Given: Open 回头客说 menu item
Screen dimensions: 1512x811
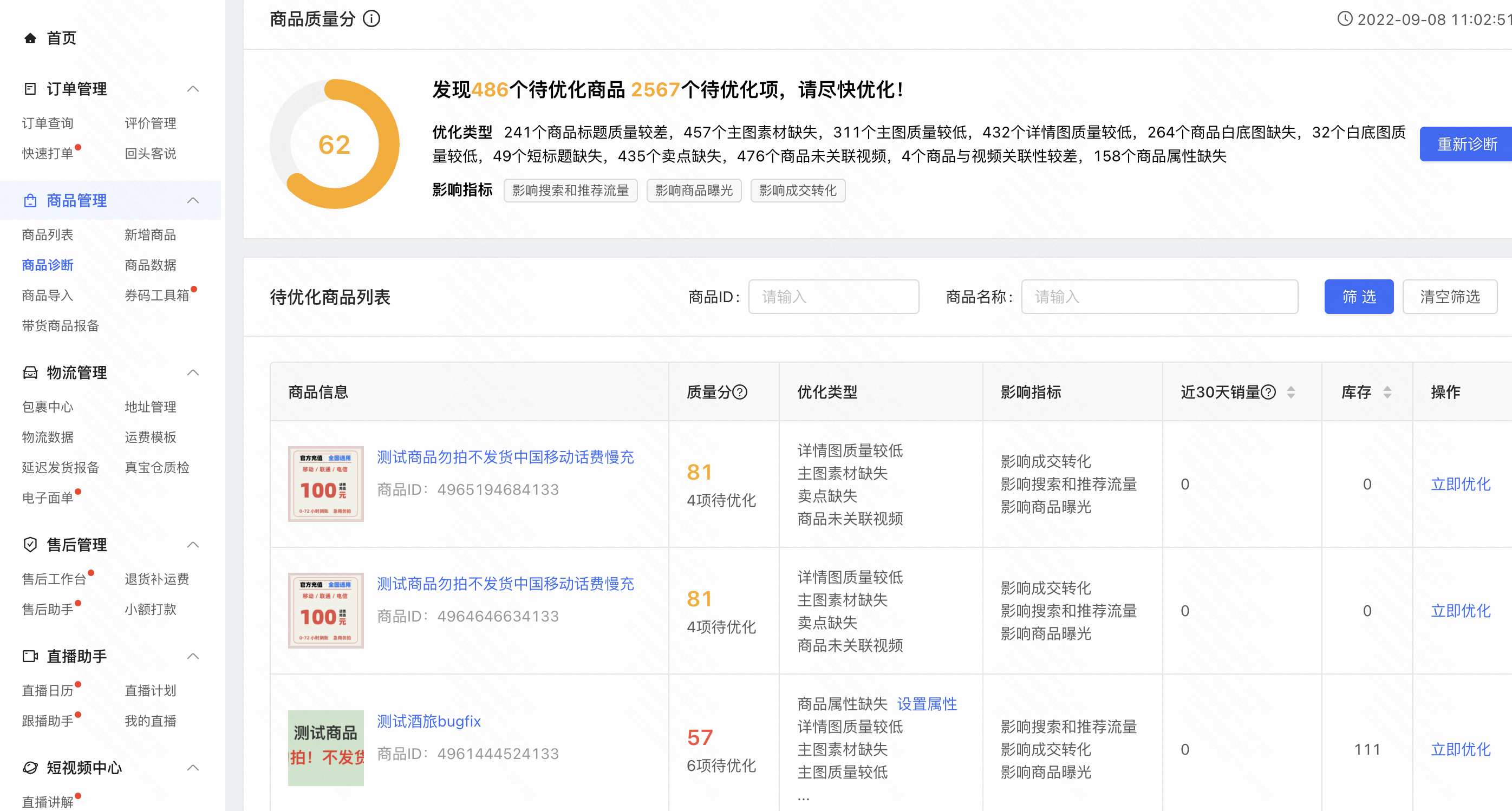Looking at the screenshot, I should pos(150,154).
